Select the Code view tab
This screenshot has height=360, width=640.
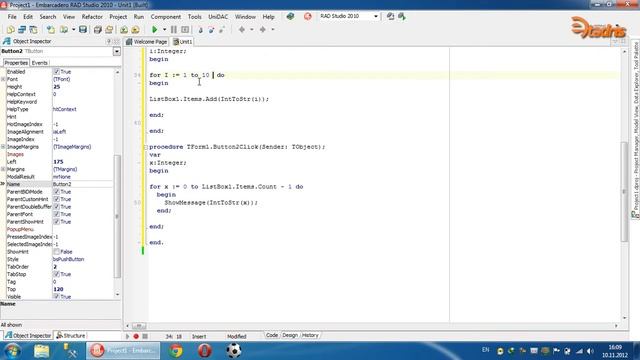point(272,335)
